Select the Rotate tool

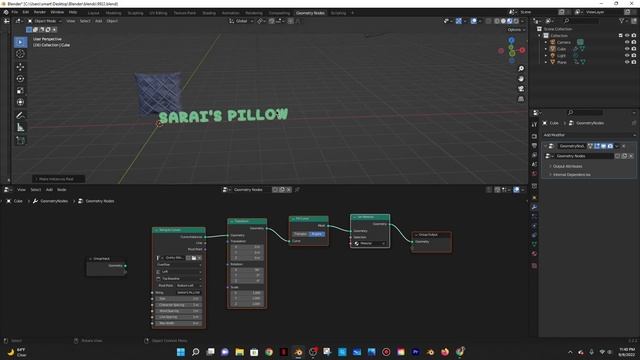[x=20, y=78]
